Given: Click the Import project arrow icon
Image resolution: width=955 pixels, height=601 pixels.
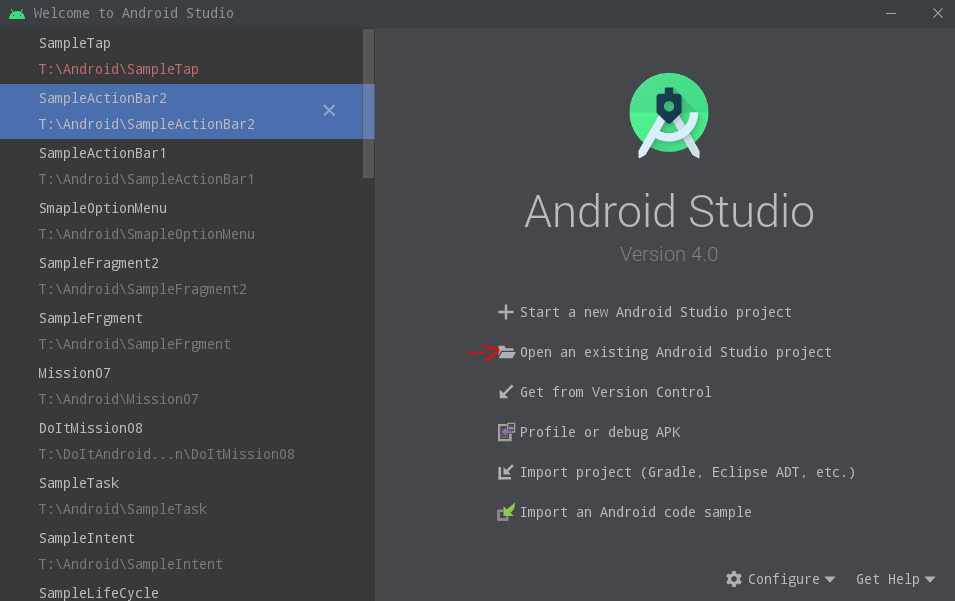Looking at the screenshot, I should 506,473.
